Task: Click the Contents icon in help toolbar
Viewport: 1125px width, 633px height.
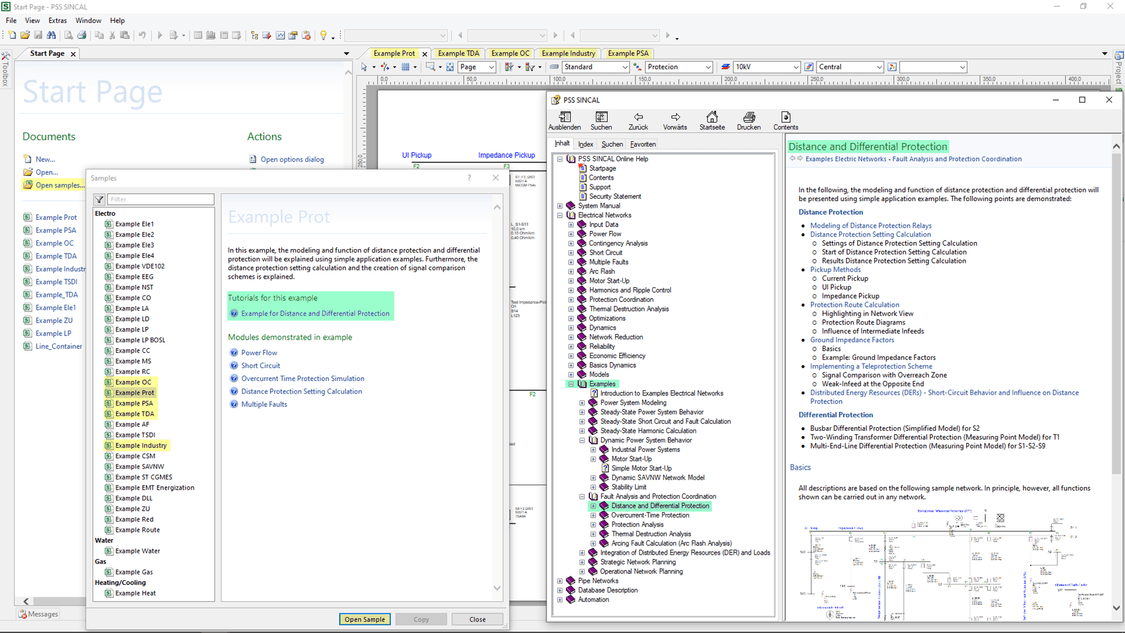Action: (x=786, y=121)
